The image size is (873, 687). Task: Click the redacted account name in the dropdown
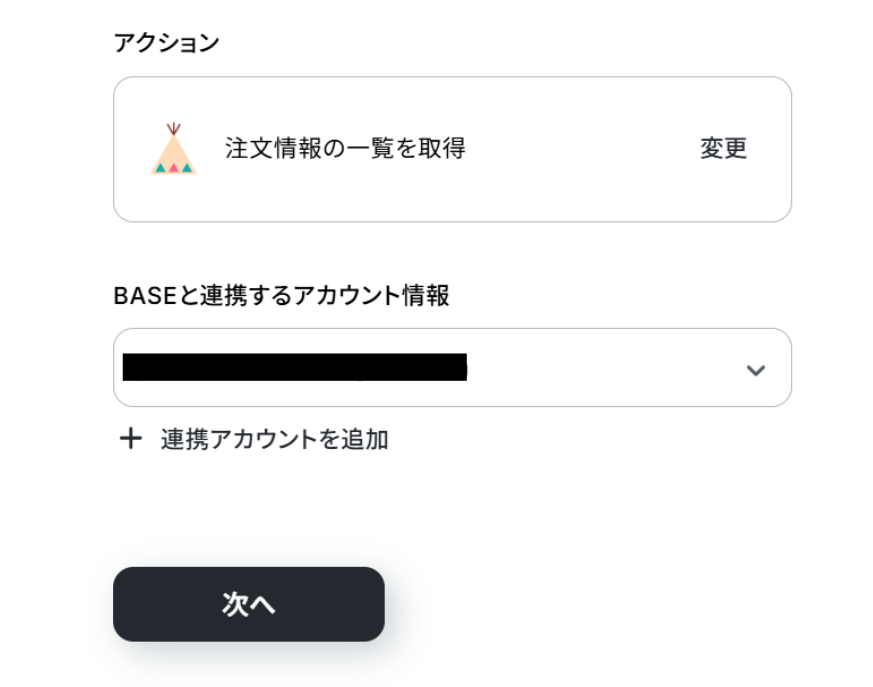point(294,368)
